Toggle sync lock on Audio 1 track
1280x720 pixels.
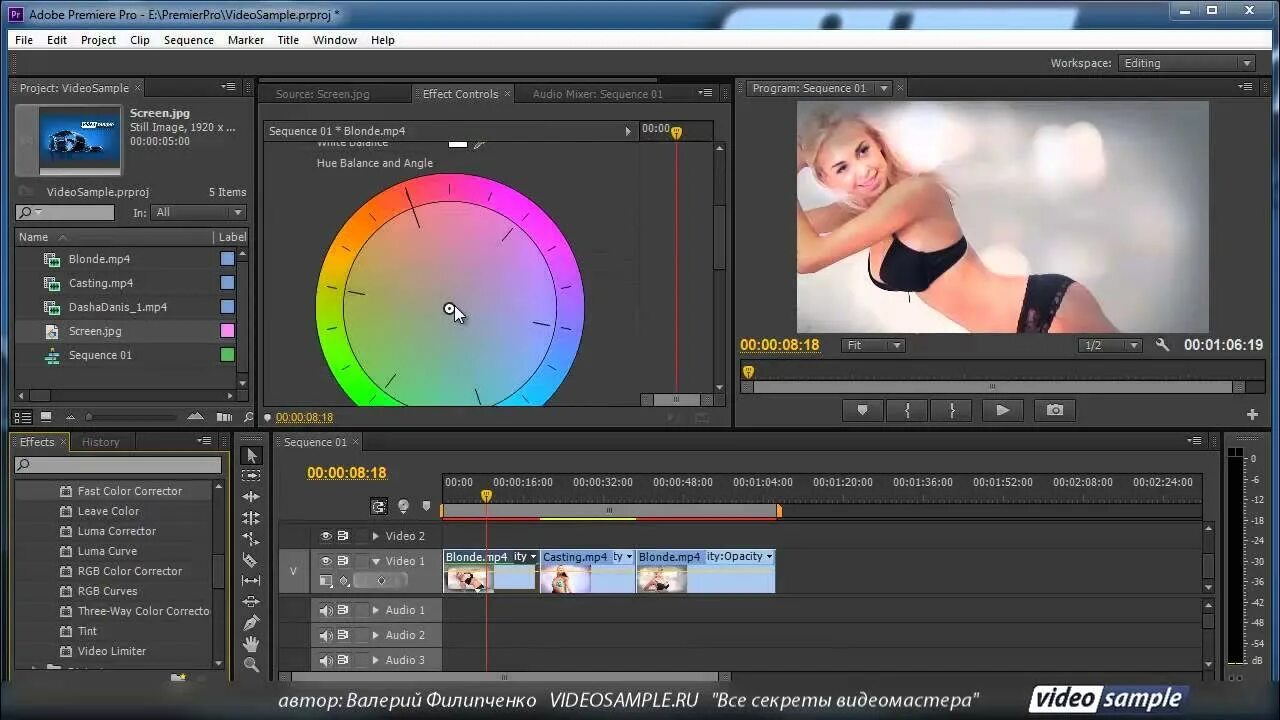coord(343,610)
